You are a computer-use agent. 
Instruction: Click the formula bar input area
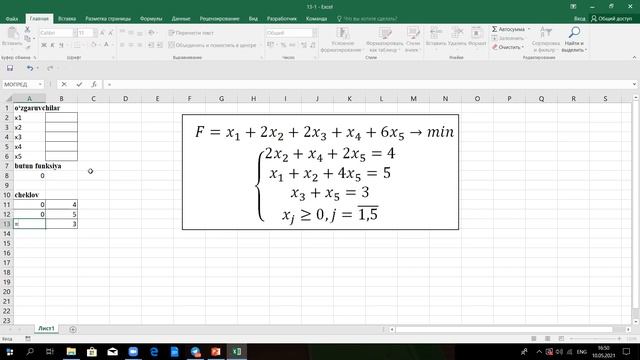tap(367, 84)
